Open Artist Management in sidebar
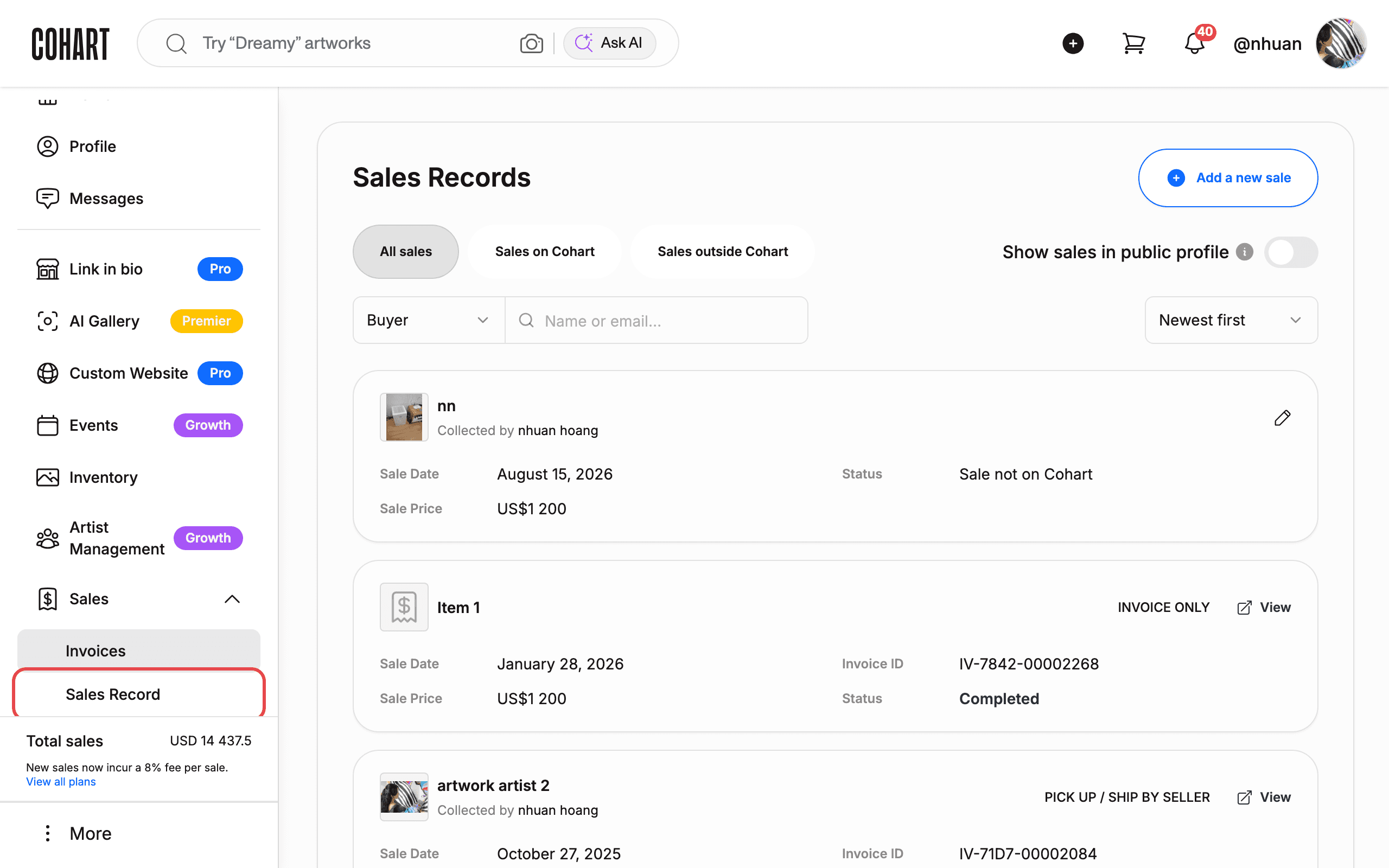This screenshot has height=868, width=1389. point(139,538)
